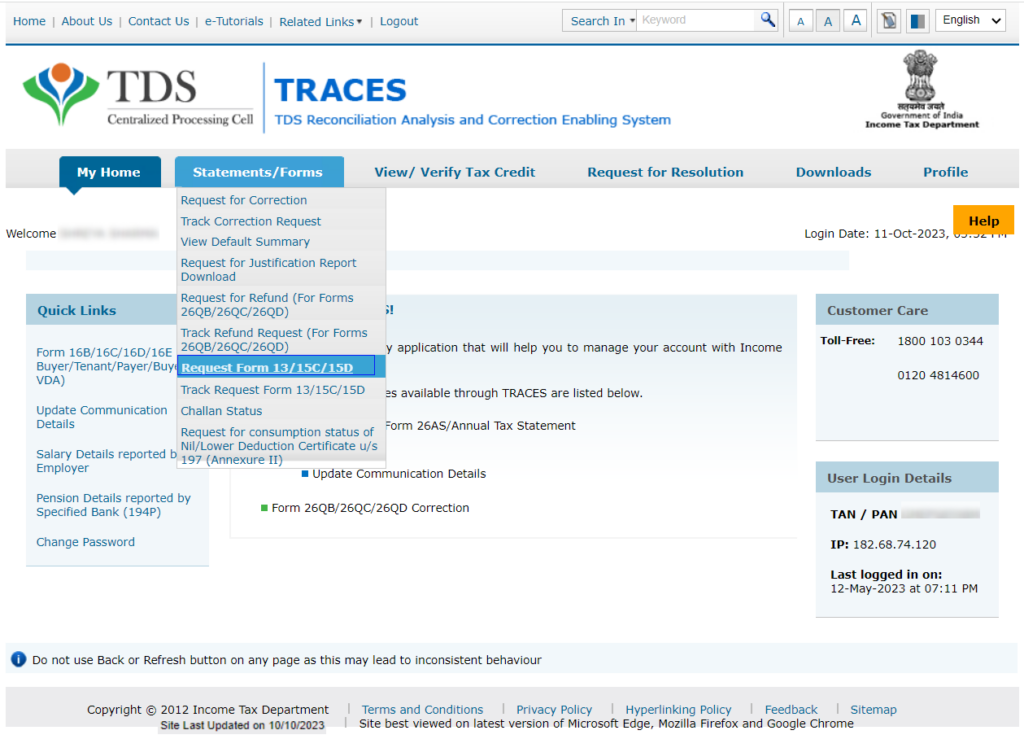1024x739 pixels.
Task: Click the blue info icon beside the warning
Action: (18, 659)
